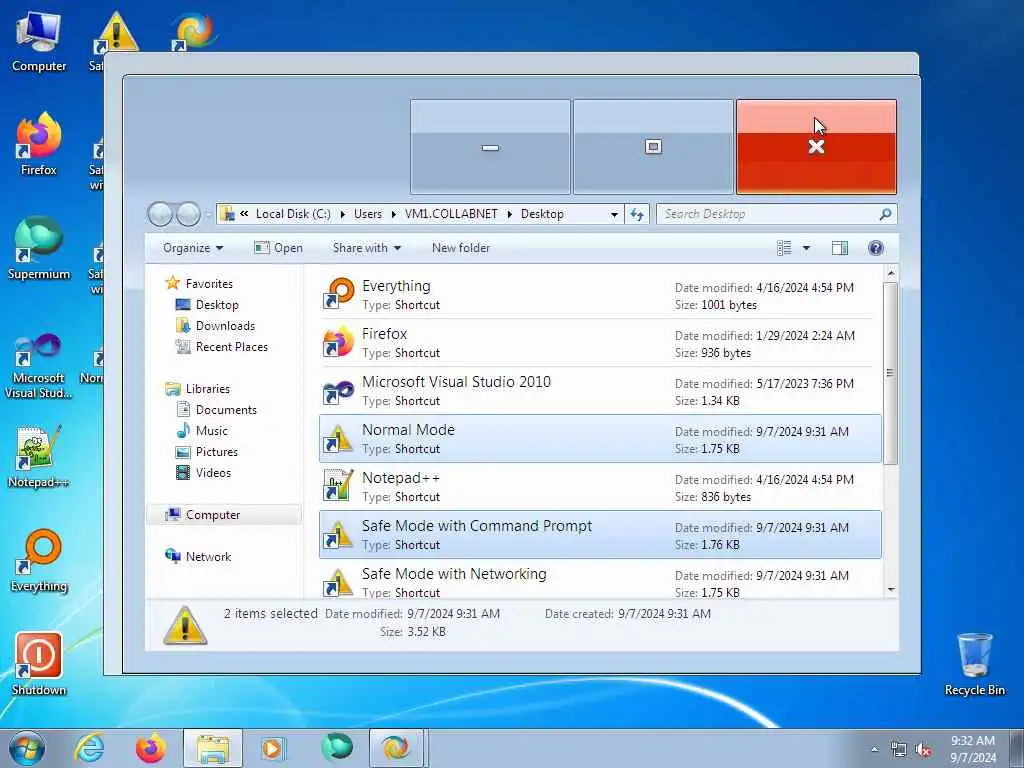
Task: Click the change view icon
Action: (x=784, y=248)
